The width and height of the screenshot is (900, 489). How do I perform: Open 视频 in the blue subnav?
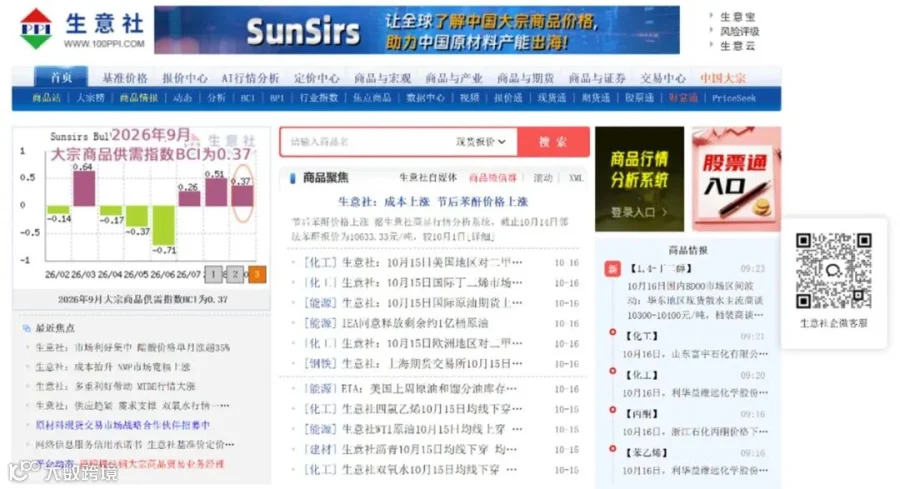pos(470,98)
